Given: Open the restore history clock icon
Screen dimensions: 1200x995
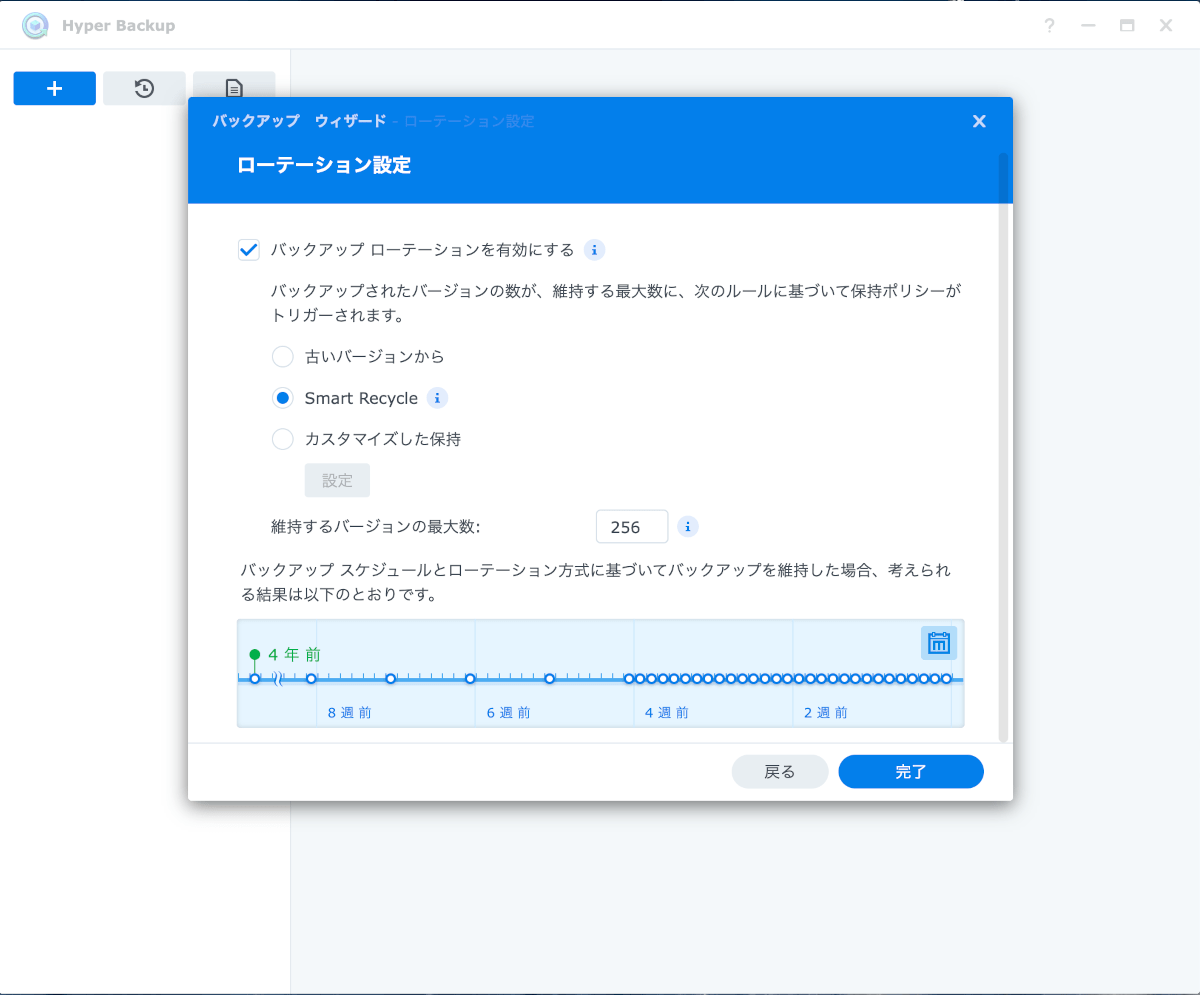Looking at the screenshot, I should click(x=144, y=88).
